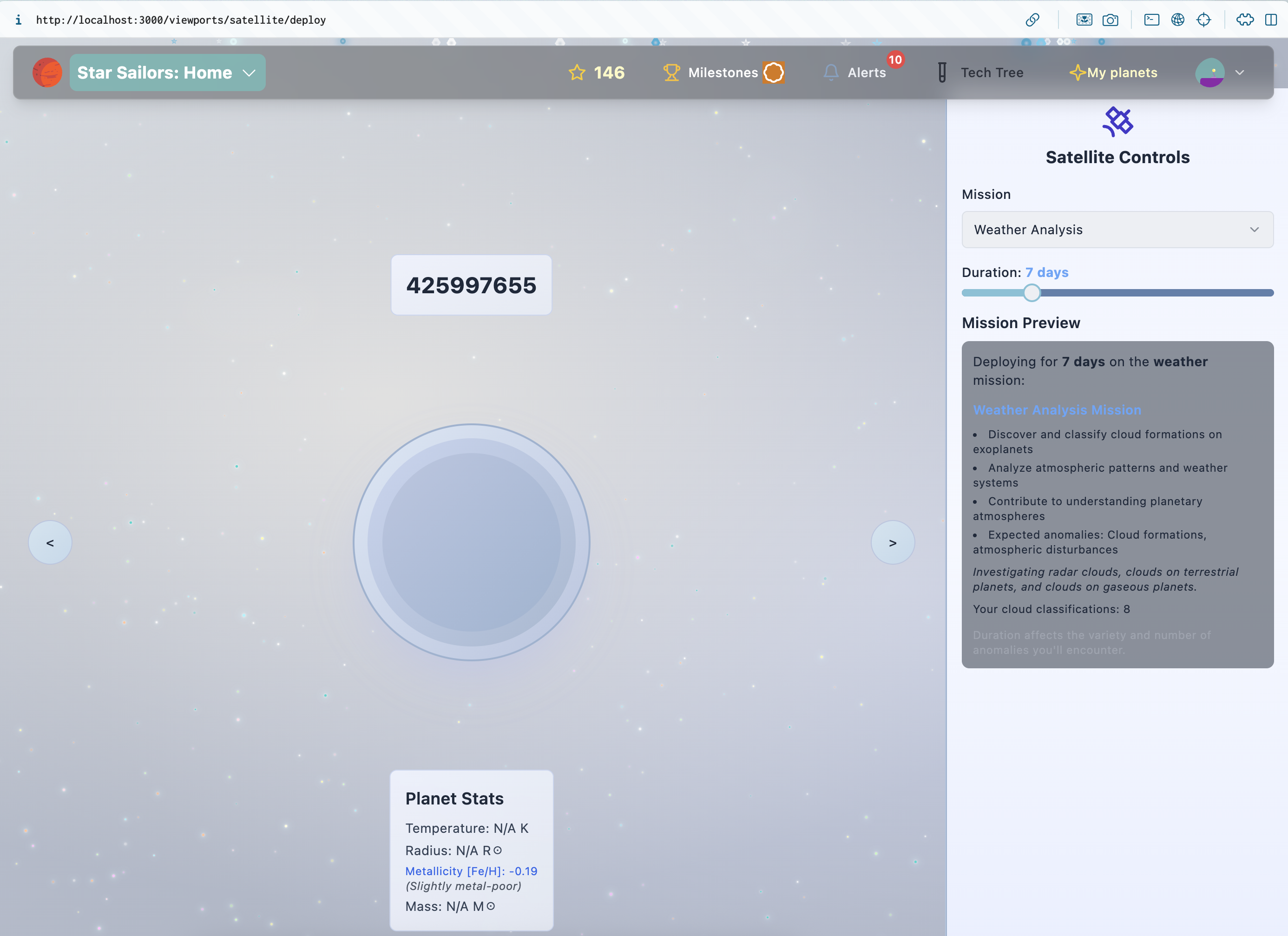This screenshot has height=936, width=1288.
Task: Open the terminal console icon
Action: pyautogui.click(x=1151, y=20)
